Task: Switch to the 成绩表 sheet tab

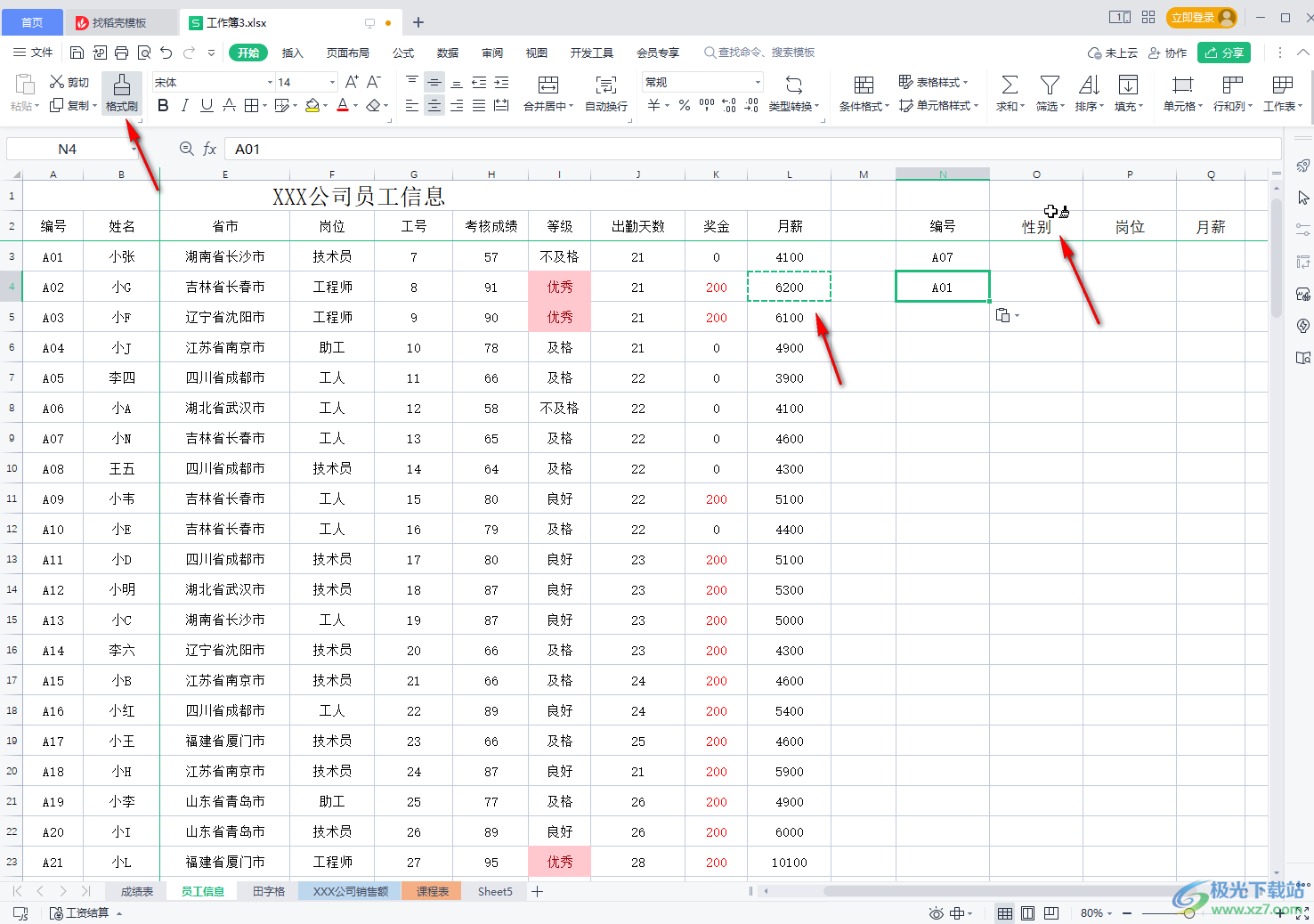Action: click(x=137, y=891)
